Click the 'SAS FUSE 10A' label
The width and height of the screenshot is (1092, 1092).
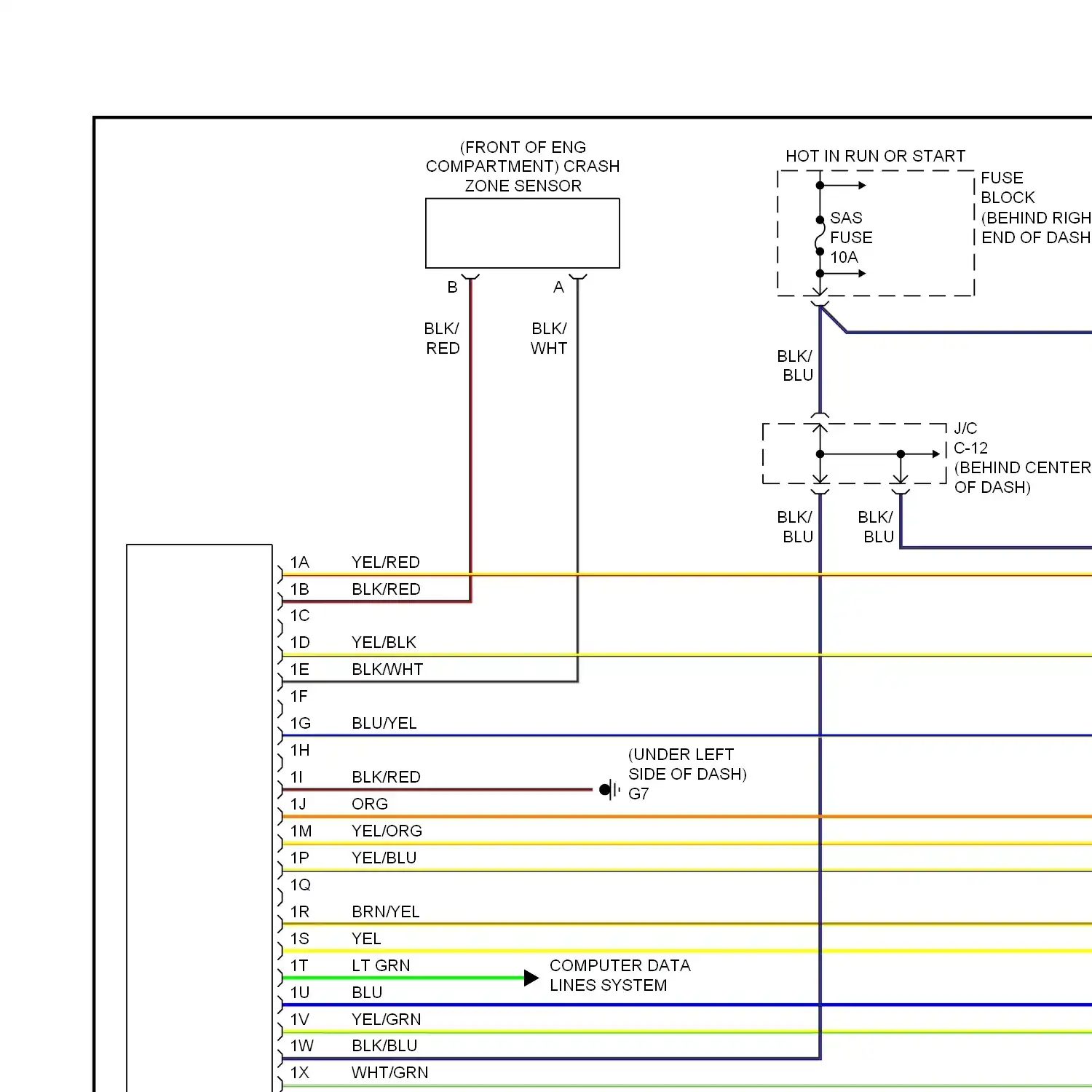pos(851,237)
